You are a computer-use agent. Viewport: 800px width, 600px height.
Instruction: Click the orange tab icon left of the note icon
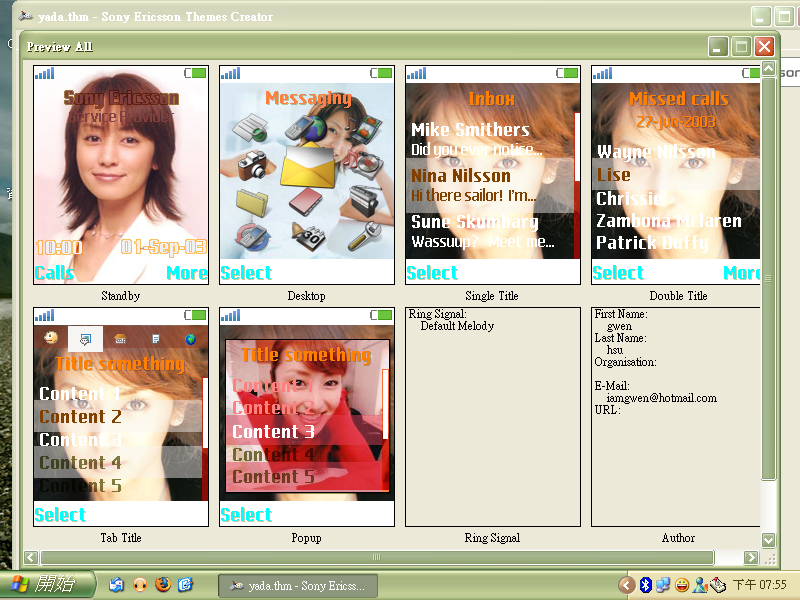point(120,339)
